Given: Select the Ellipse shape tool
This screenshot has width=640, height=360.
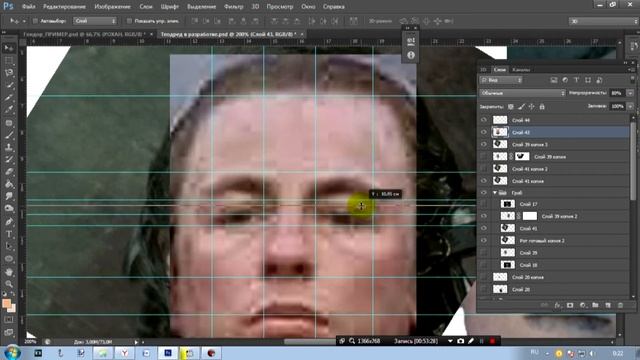Looking at the screenshot, I should (9, 259).
